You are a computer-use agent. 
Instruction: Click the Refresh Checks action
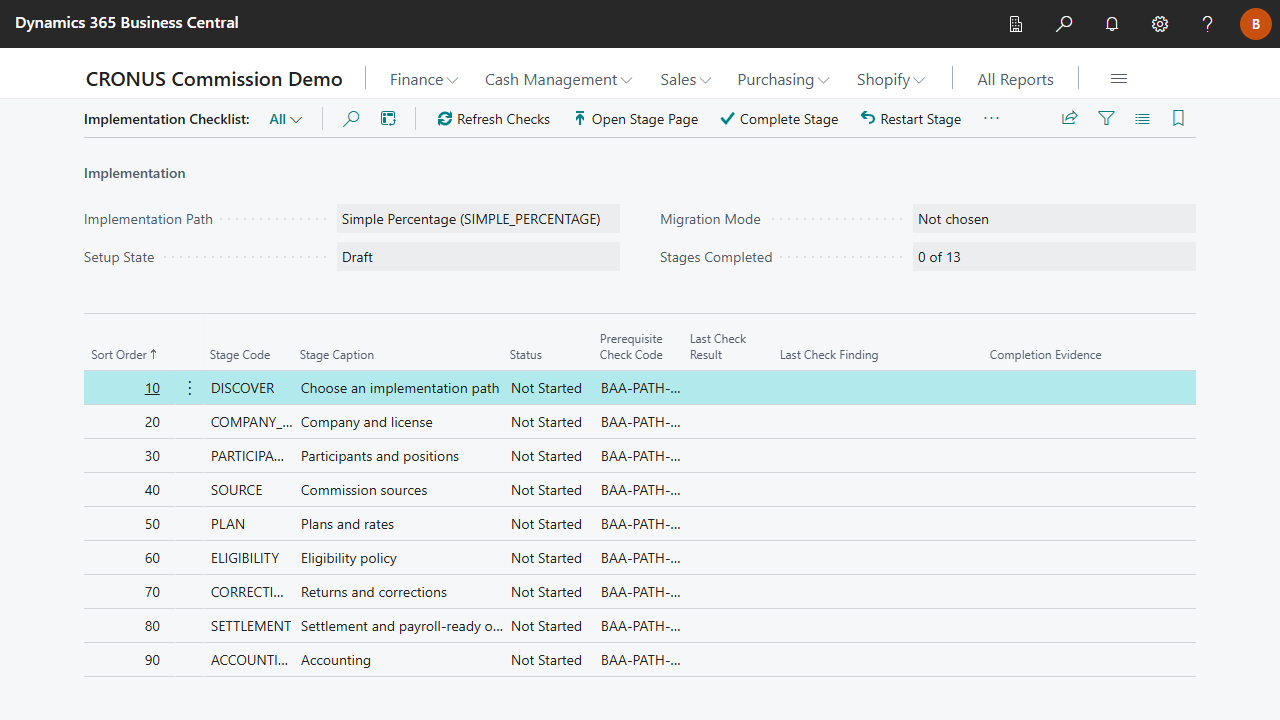coord(494,119)
